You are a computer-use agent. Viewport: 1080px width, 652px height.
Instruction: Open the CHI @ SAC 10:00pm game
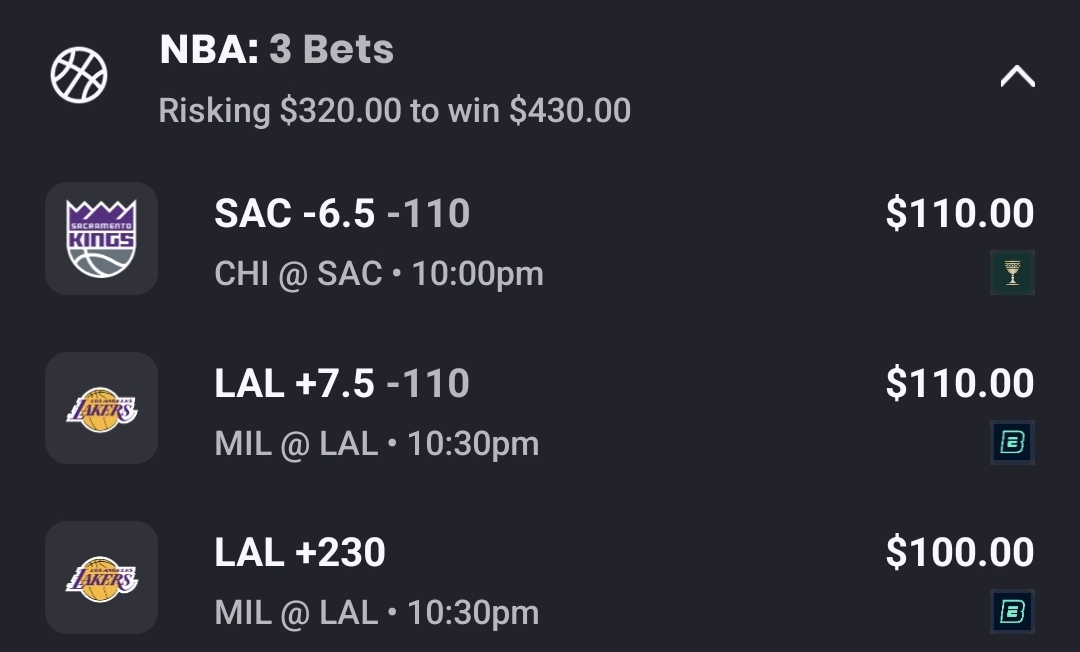click(379, 274)
